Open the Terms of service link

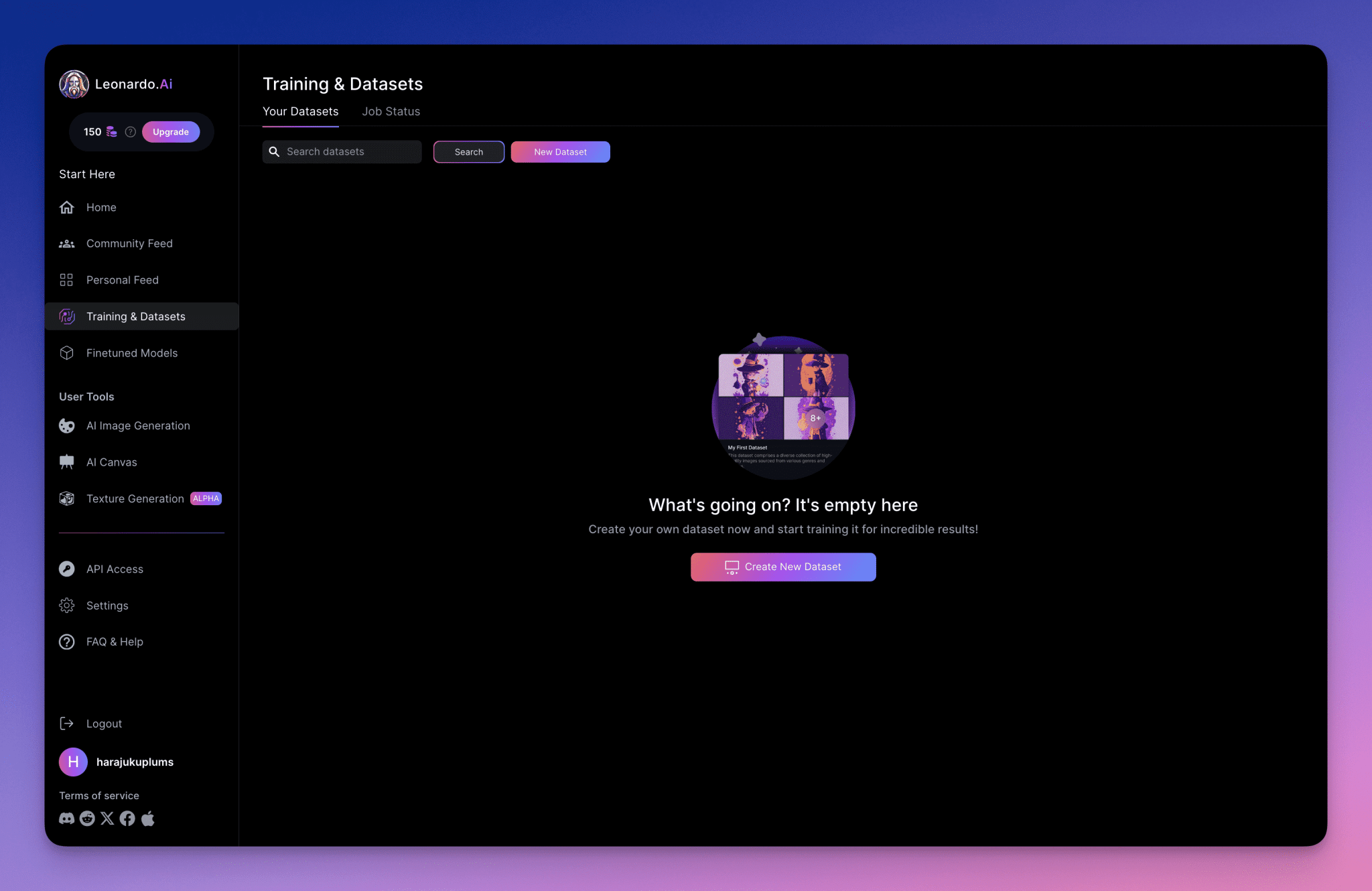[x=99, y=796]
